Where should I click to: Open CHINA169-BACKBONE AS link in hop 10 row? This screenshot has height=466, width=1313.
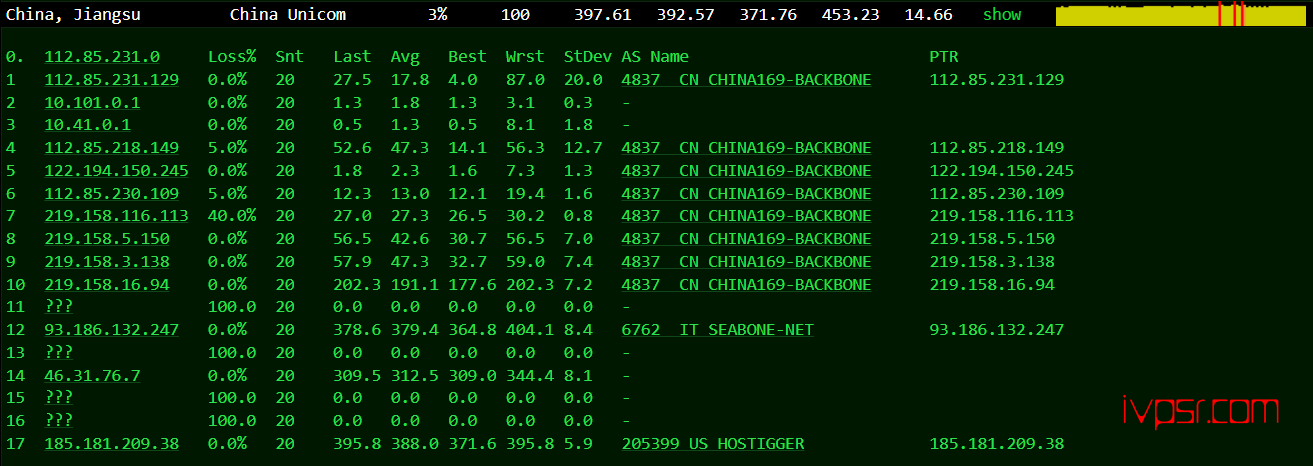click(x=746, y=285)
